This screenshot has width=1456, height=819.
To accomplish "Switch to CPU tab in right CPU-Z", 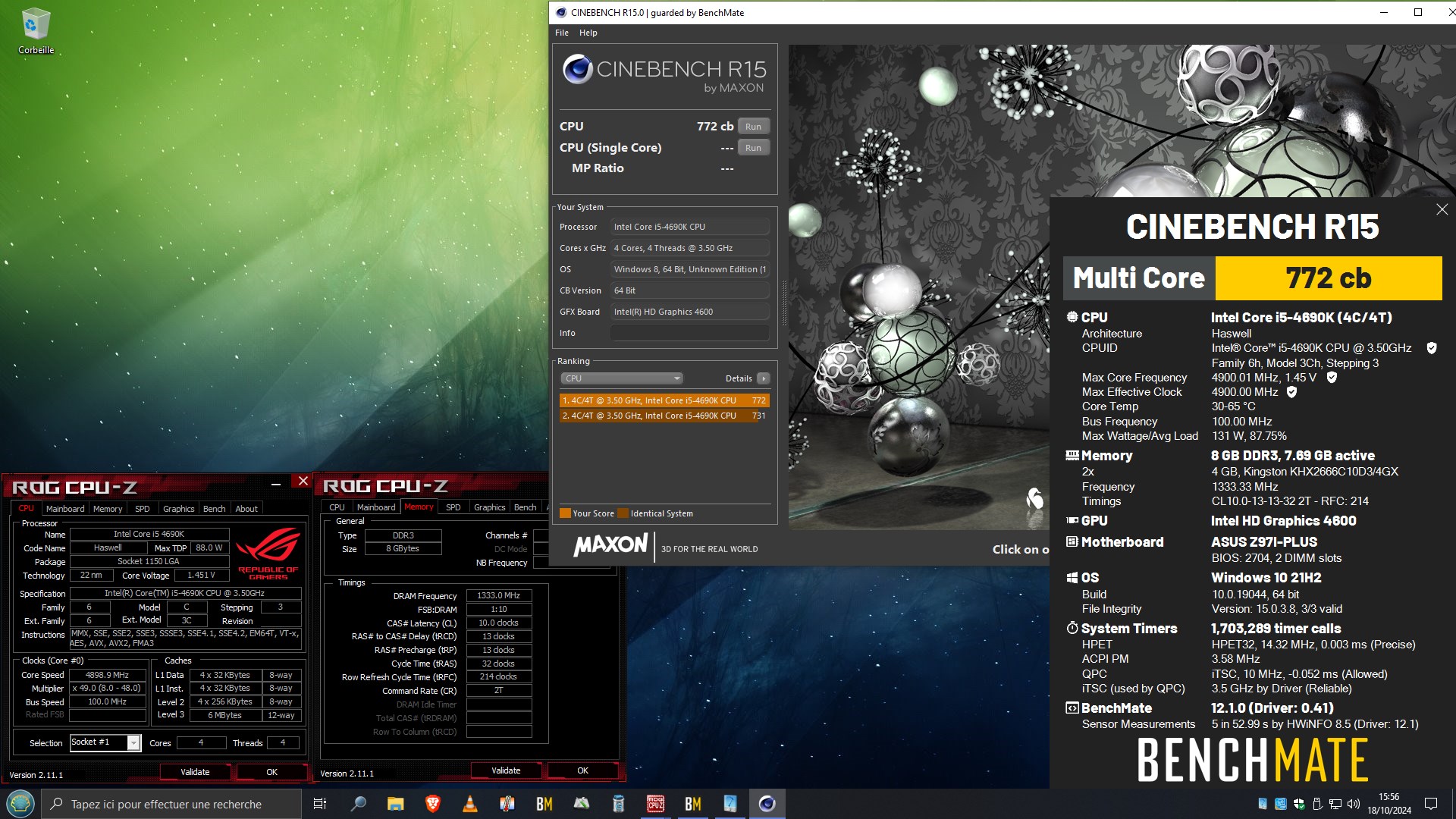I will tap(337, 507).
